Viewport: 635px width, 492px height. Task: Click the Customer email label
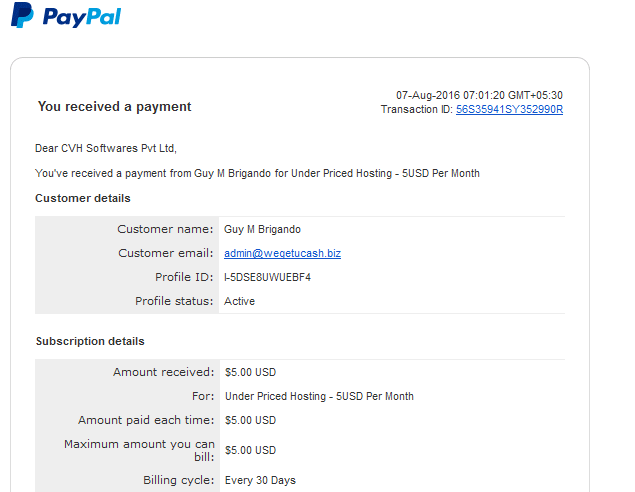tap(166, 253)
